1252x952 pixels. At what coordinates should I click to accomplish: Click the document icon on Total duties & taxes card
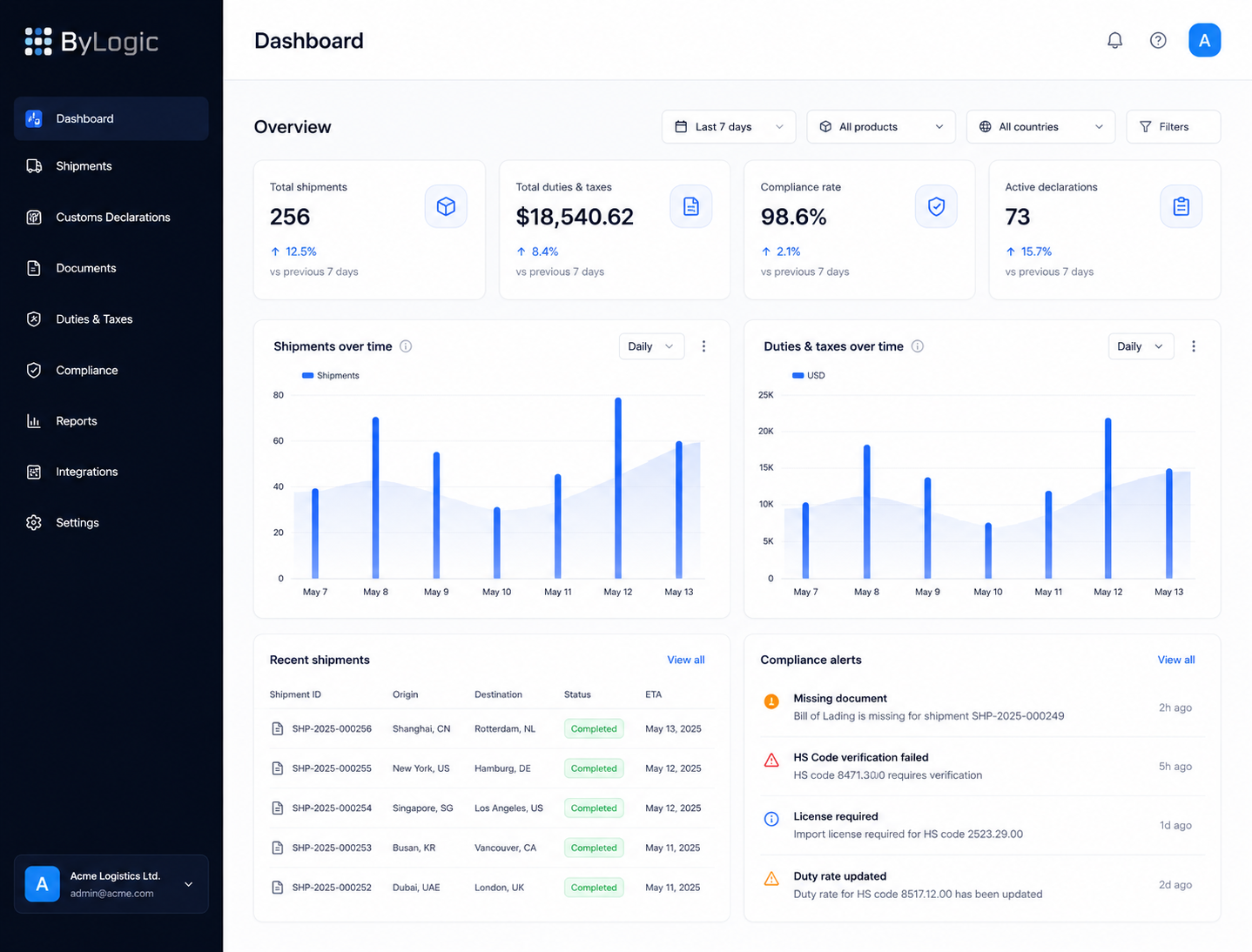[x=691, y=206]
